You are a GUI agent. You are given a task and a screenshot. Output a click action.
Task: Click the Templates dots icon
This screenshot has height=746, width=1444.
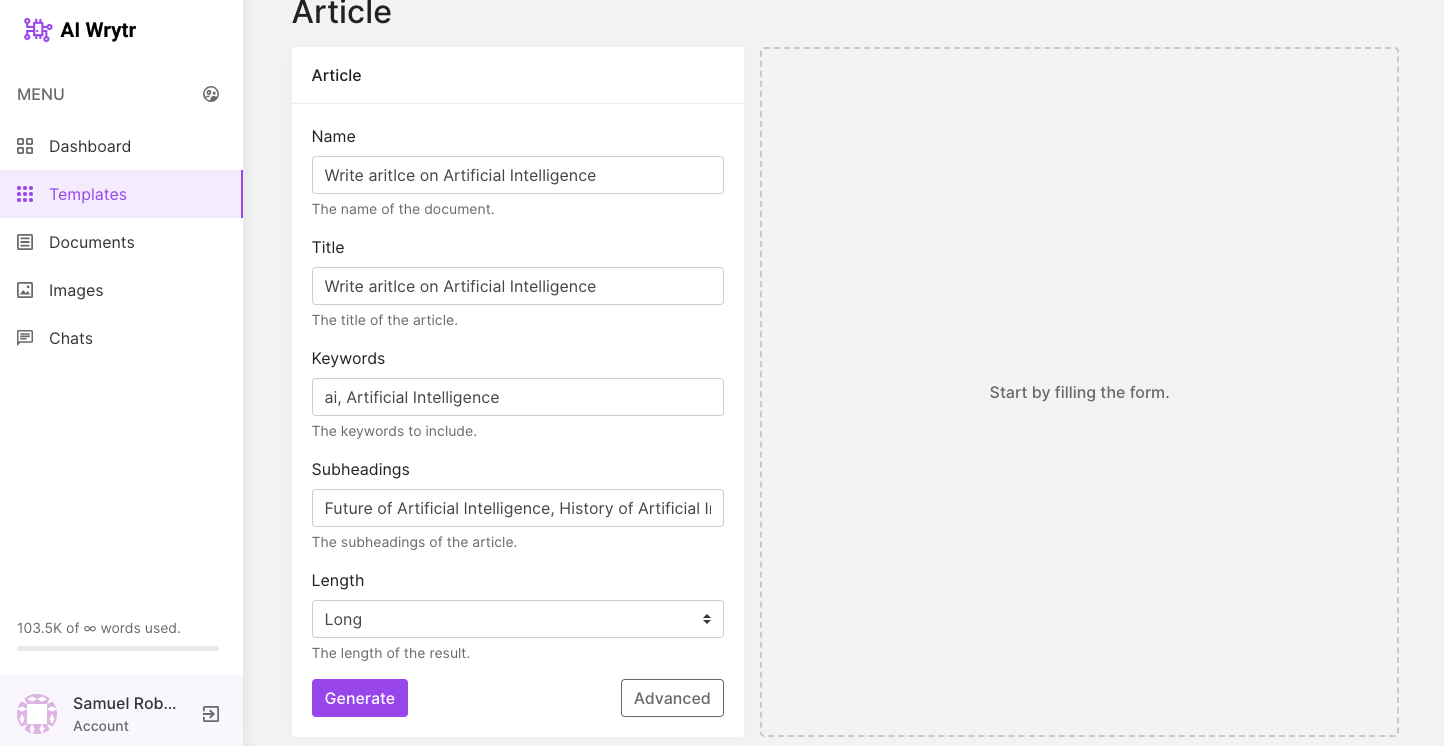25,194
